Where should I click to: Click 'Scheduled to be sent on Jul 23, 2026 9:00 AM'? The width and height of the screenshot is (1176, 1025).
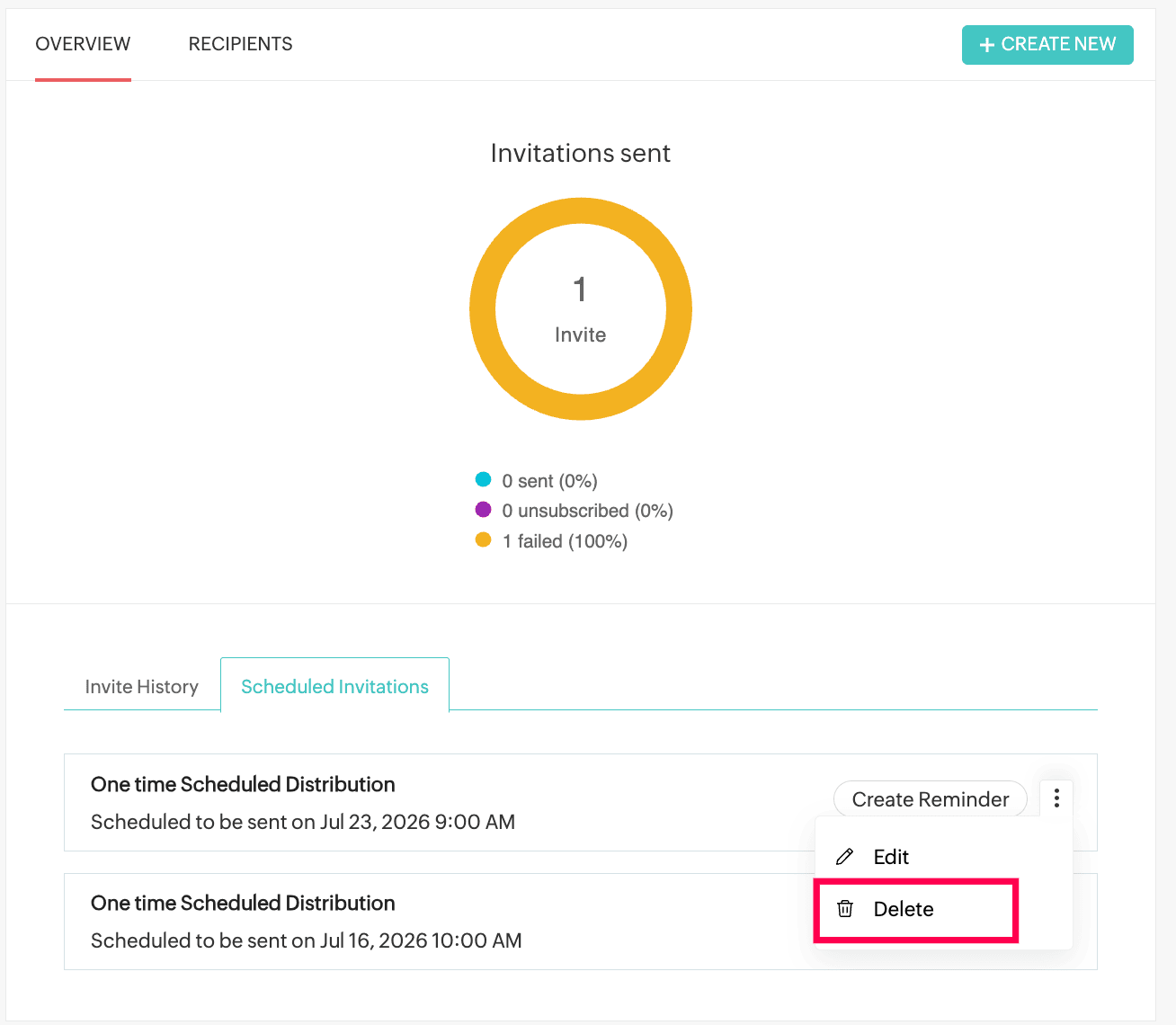tap(303, 822)
